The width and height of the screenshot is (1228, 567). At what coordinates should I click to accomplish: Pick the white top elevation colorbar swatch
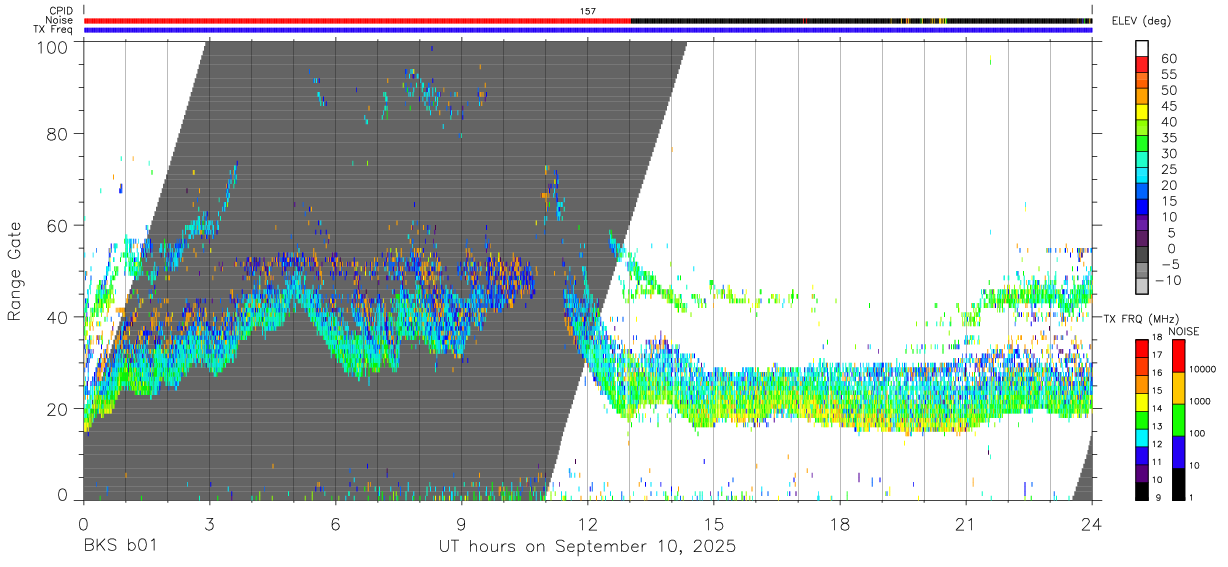tap(1141, 49)
